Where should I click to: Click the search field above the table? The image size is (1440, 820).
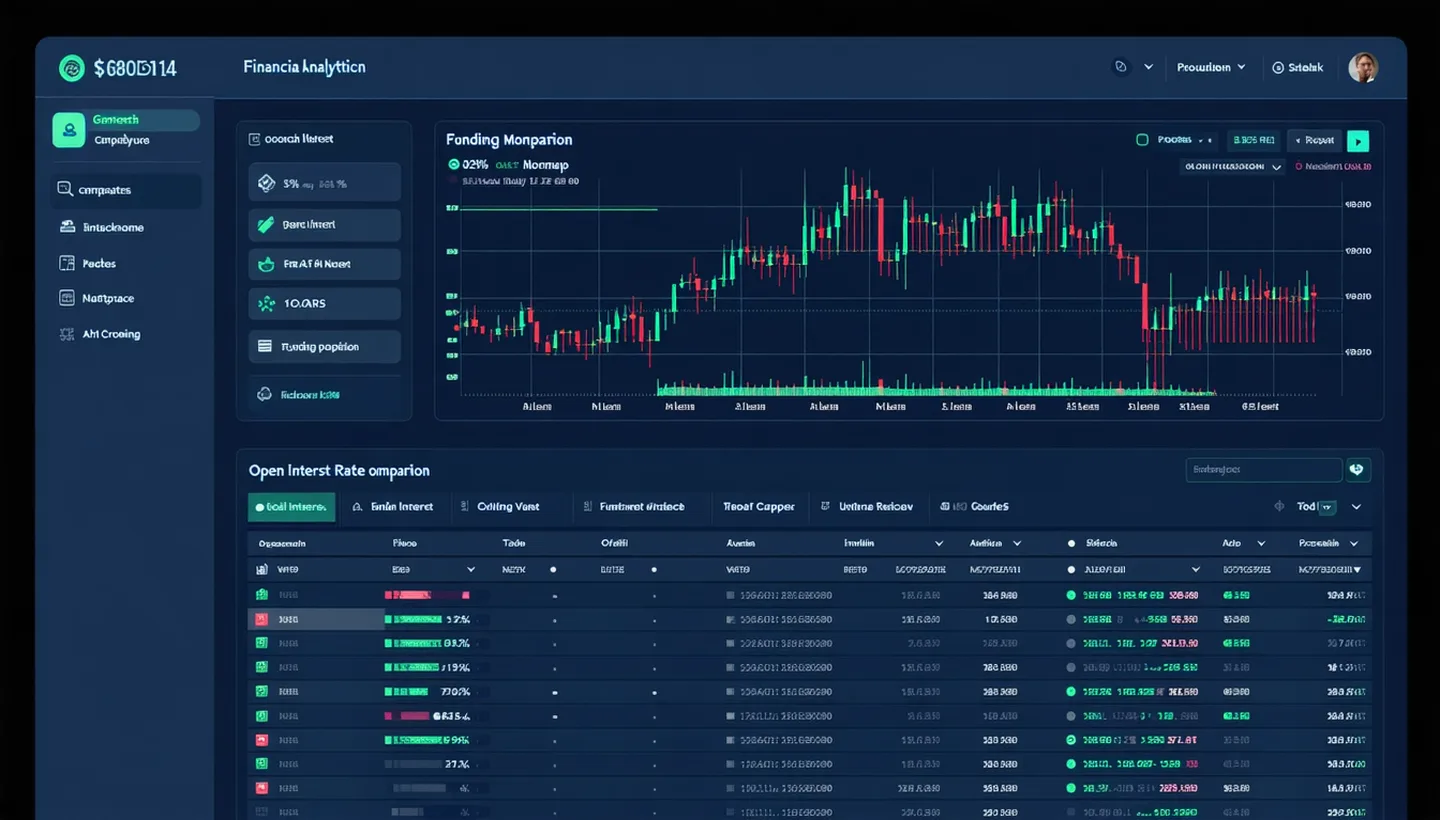coord(1264,469)
